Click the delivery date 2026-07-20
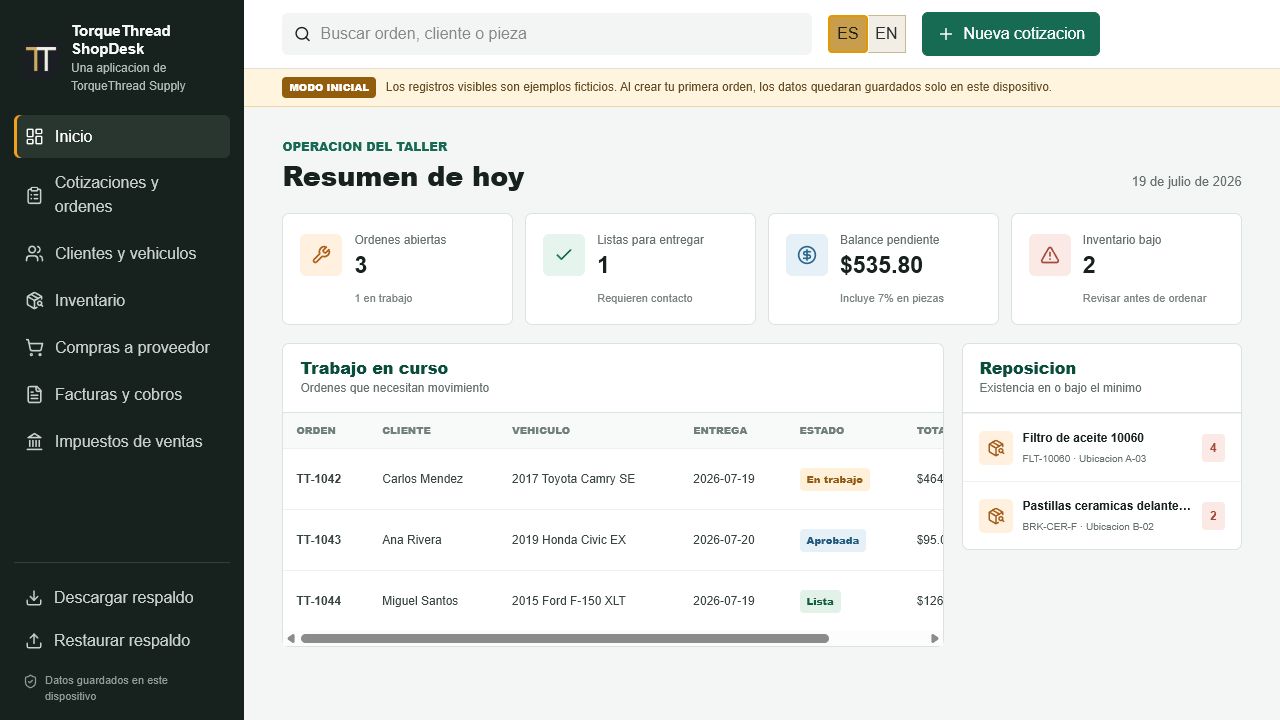This screenshot has width=1280, height=720. point(724,540)
